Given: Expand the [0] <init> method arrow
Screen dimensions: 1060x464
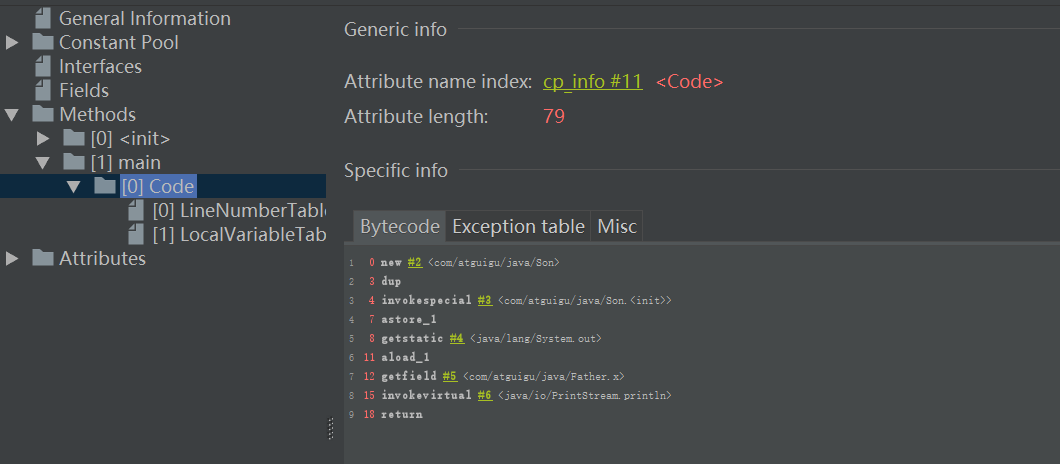Looking at the screenshot, I should (x=43, y=139).
